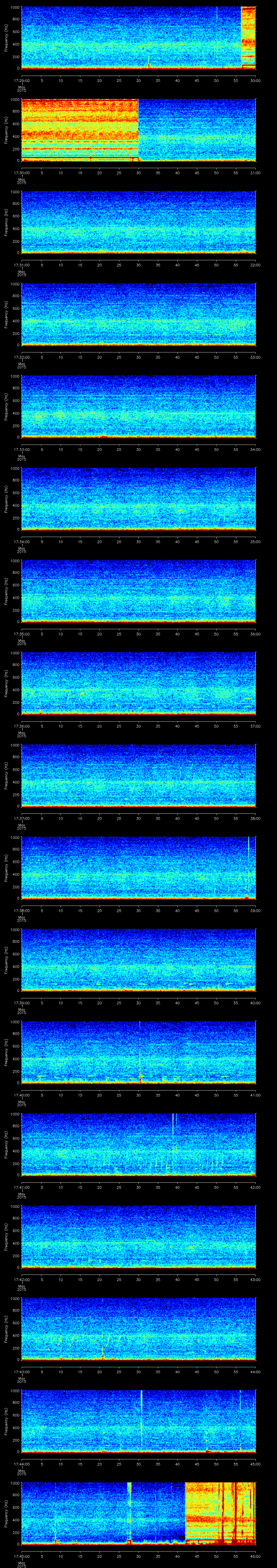Click the 17:43:00 start time label
This screenshot has width=277, height=1568.
tap(21, 1372)
